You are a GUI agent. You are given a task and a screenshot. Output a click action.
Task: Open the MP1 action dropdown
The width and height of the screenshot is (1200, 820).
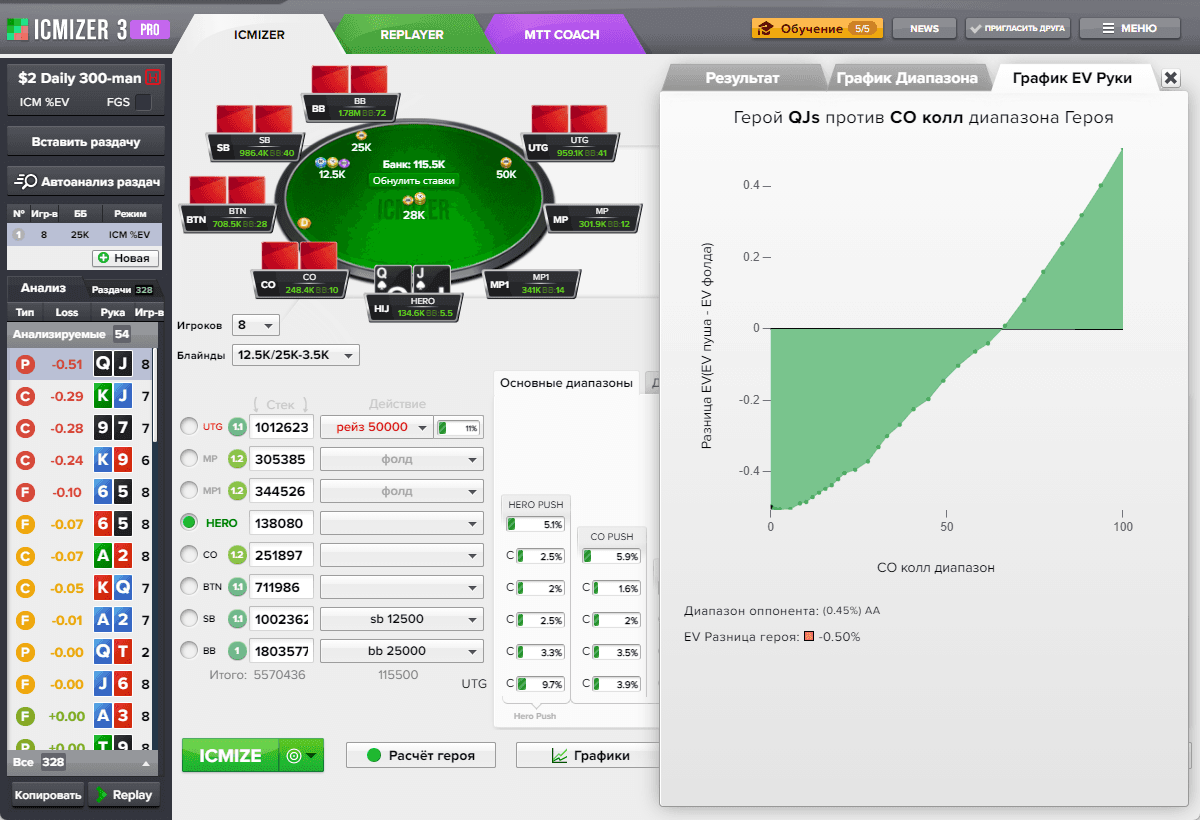pos(402,491)
